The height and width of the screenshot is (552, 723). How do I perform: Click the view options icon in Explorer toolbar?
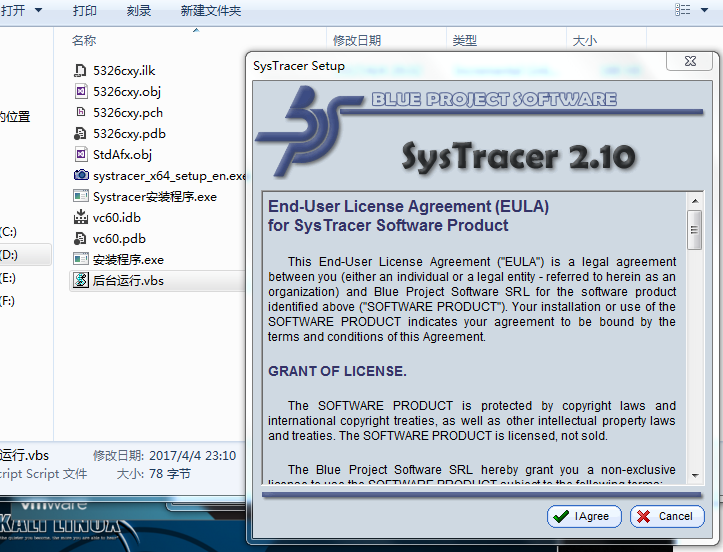(x=683, y=10)
